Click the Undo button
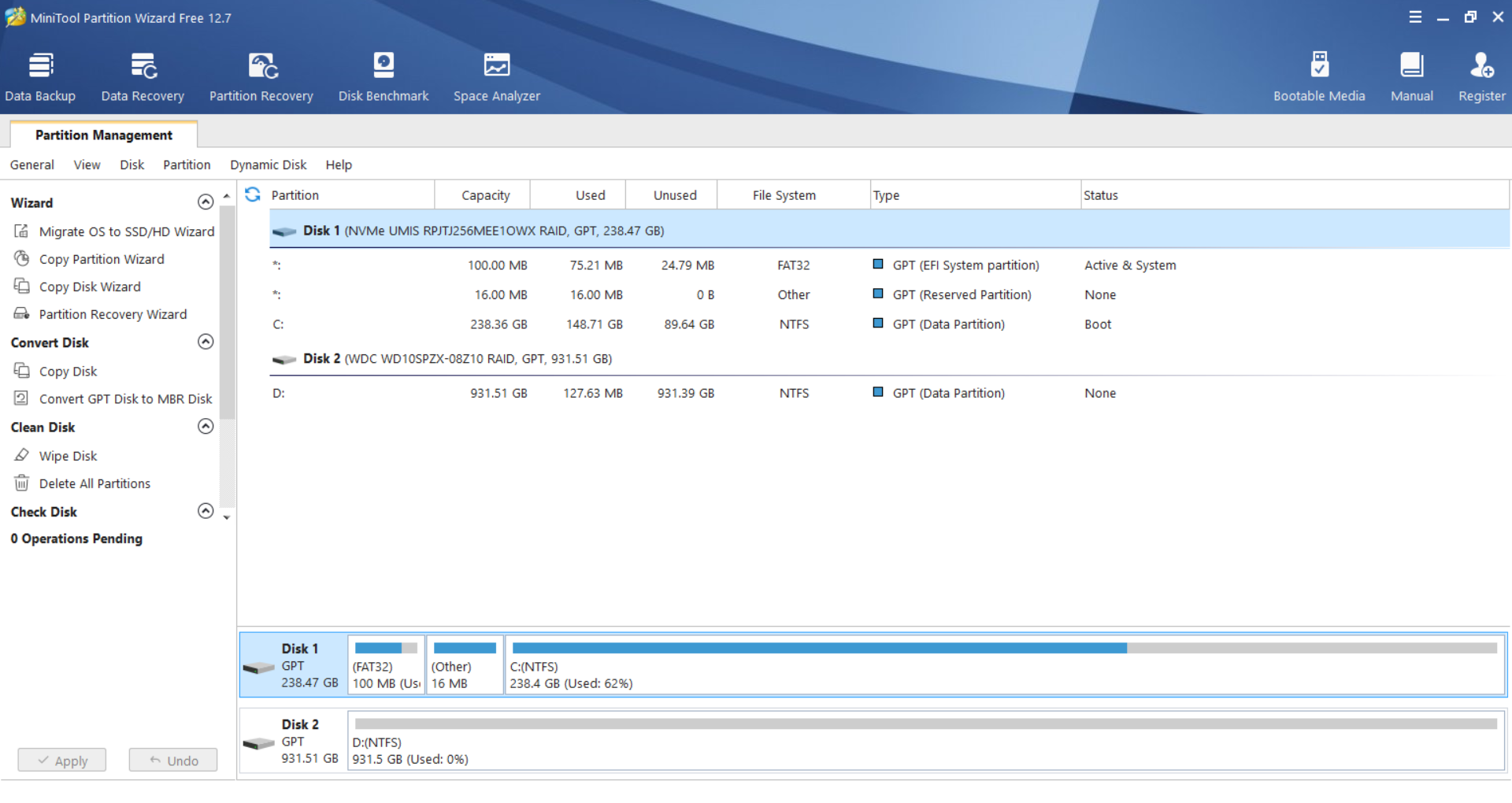 pos(173,760)
